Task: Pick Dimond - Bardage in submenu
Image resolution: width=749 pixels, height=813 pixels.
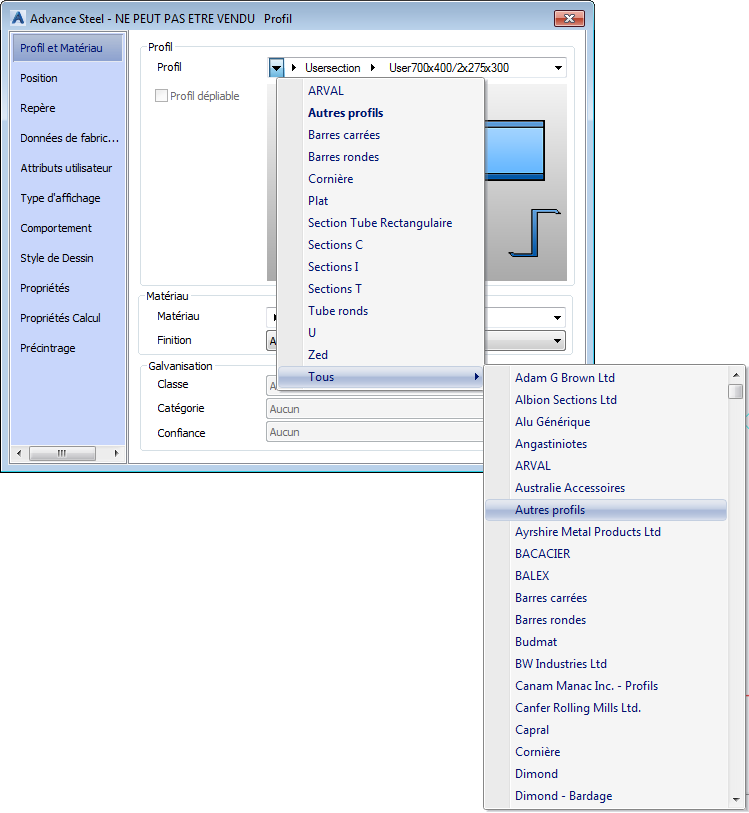Action: pyautogui.click(x=606, y=796)
